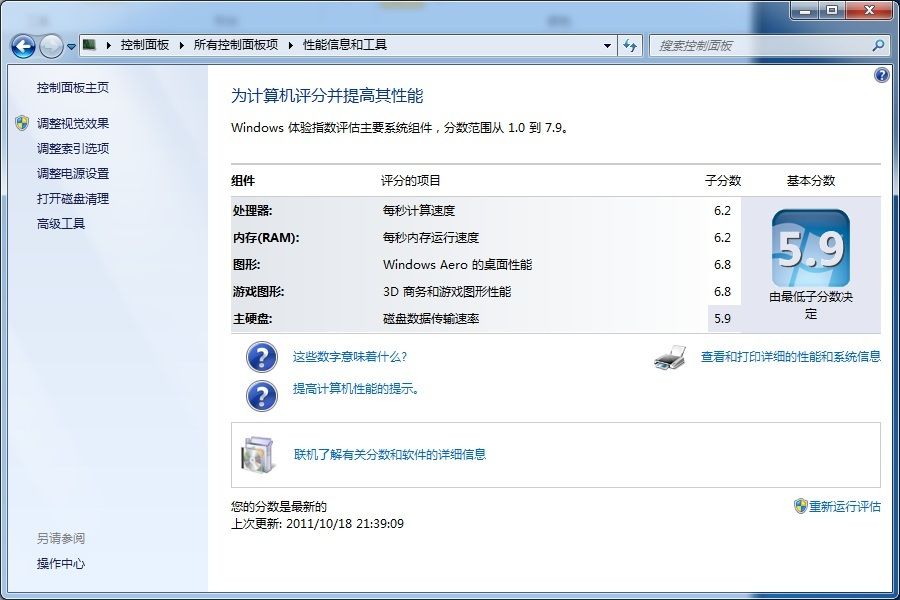Maximize the window
This screenshot has width=900, height=600.
click(x=832, y=10)
